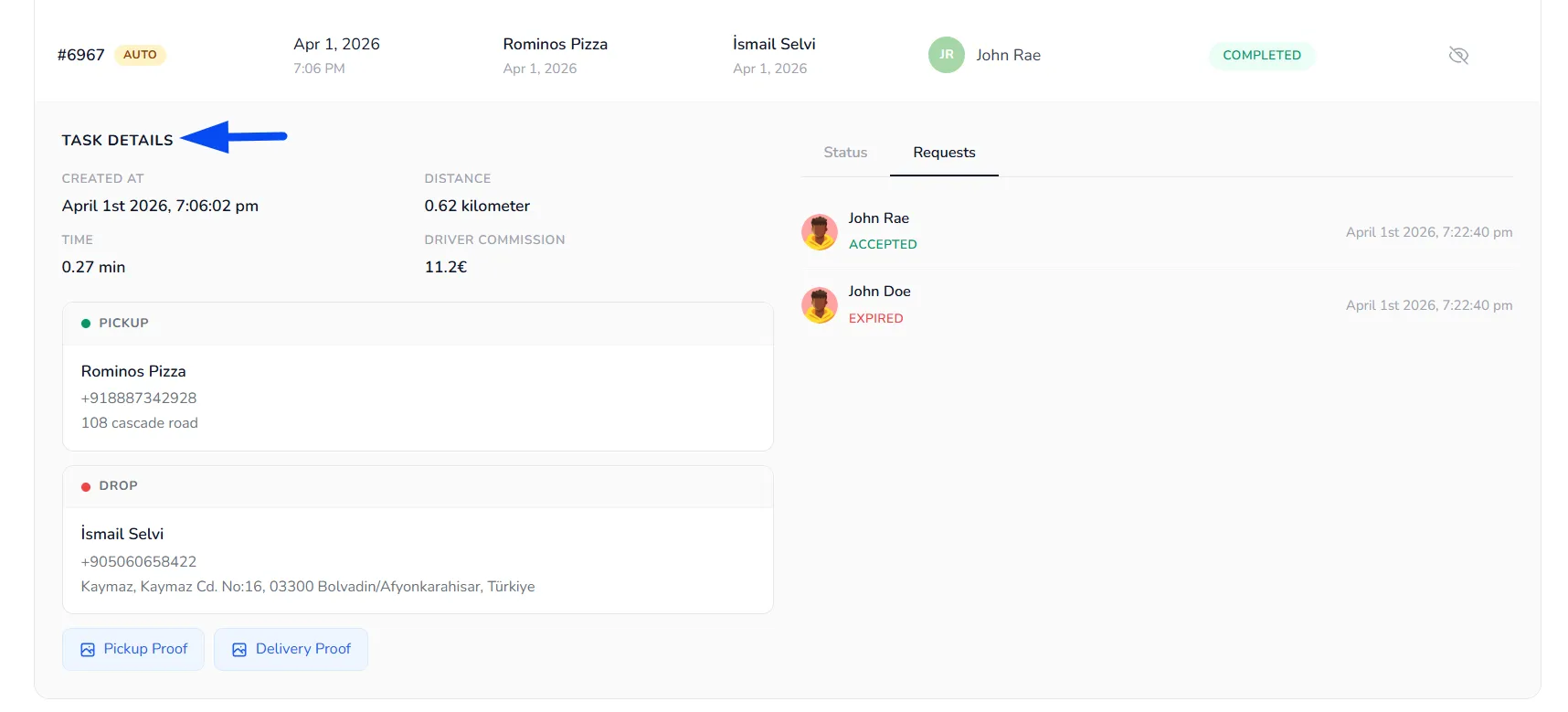Click the drop phone number +905060658422
The image size is (1568, 712).
tap(139, 561)
